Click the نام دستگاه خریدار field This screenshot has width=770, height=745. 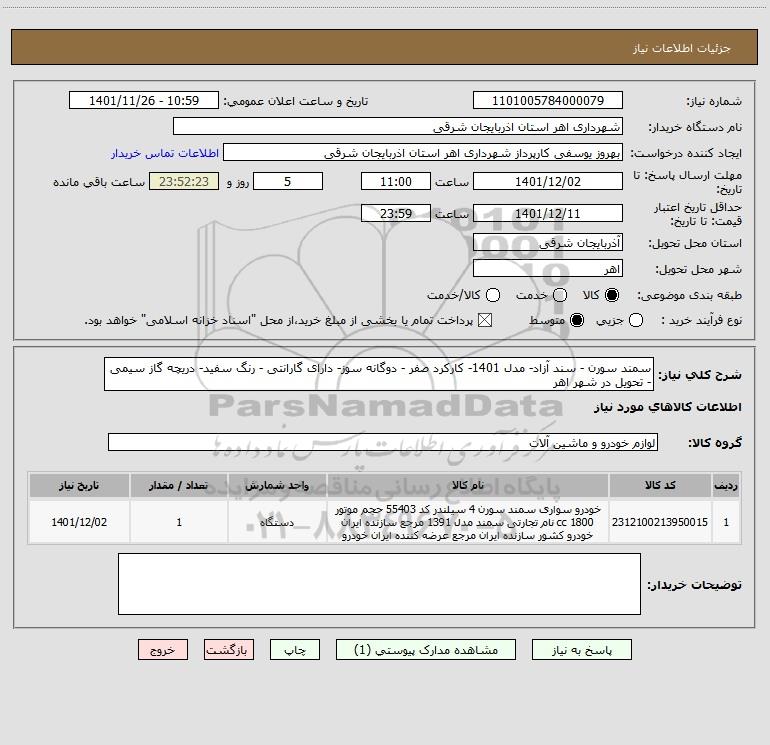pyautogui.click(x=398, y=127)
